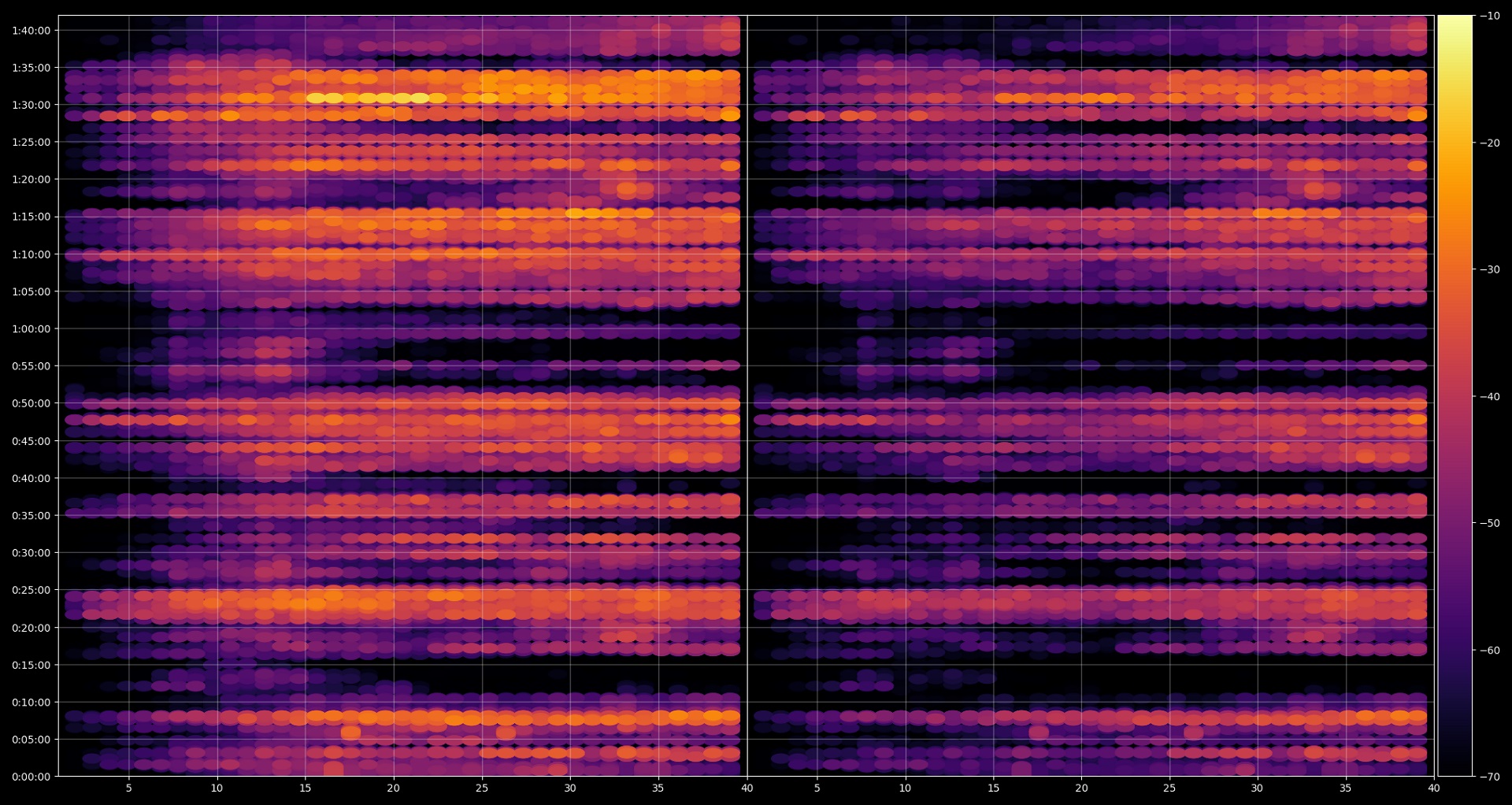Click x-axis label 15 under right heatmap
The height and width of the screenshot is (805, 1512).
point(994,788)
